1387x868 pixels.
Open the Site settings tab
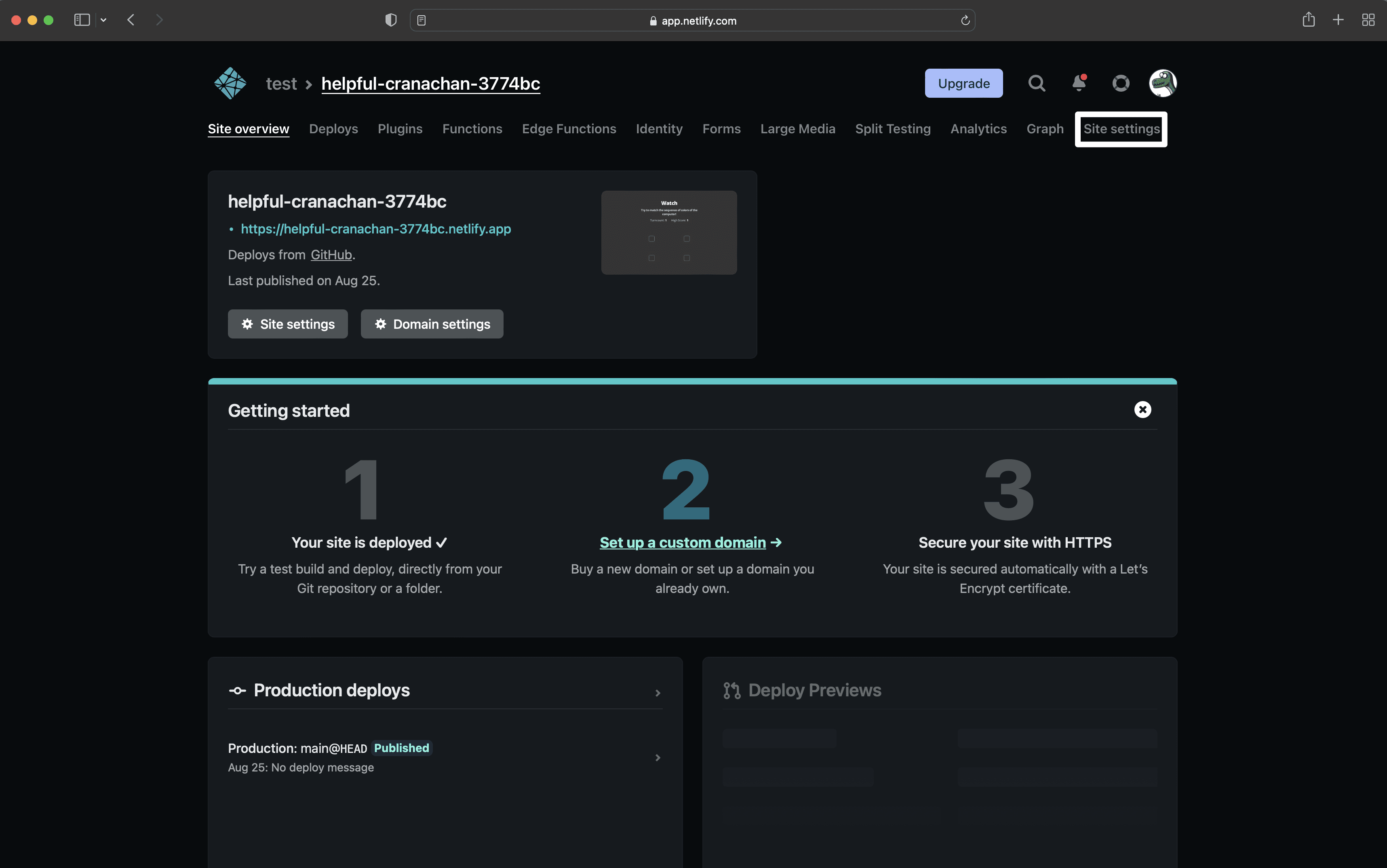pos(1121,128)
